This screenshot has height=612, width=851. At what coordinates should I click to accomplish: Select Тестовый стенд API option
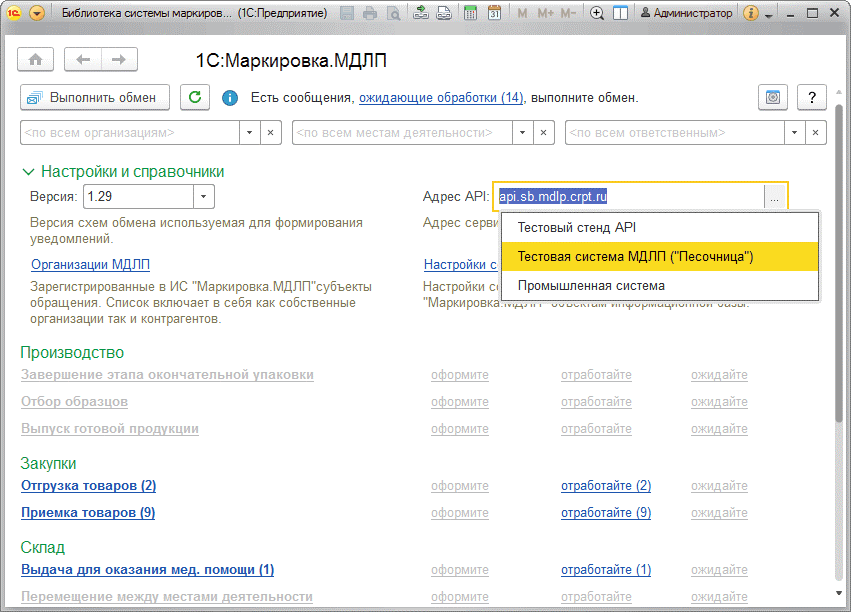pyautogui.click(x=576, y=227)
